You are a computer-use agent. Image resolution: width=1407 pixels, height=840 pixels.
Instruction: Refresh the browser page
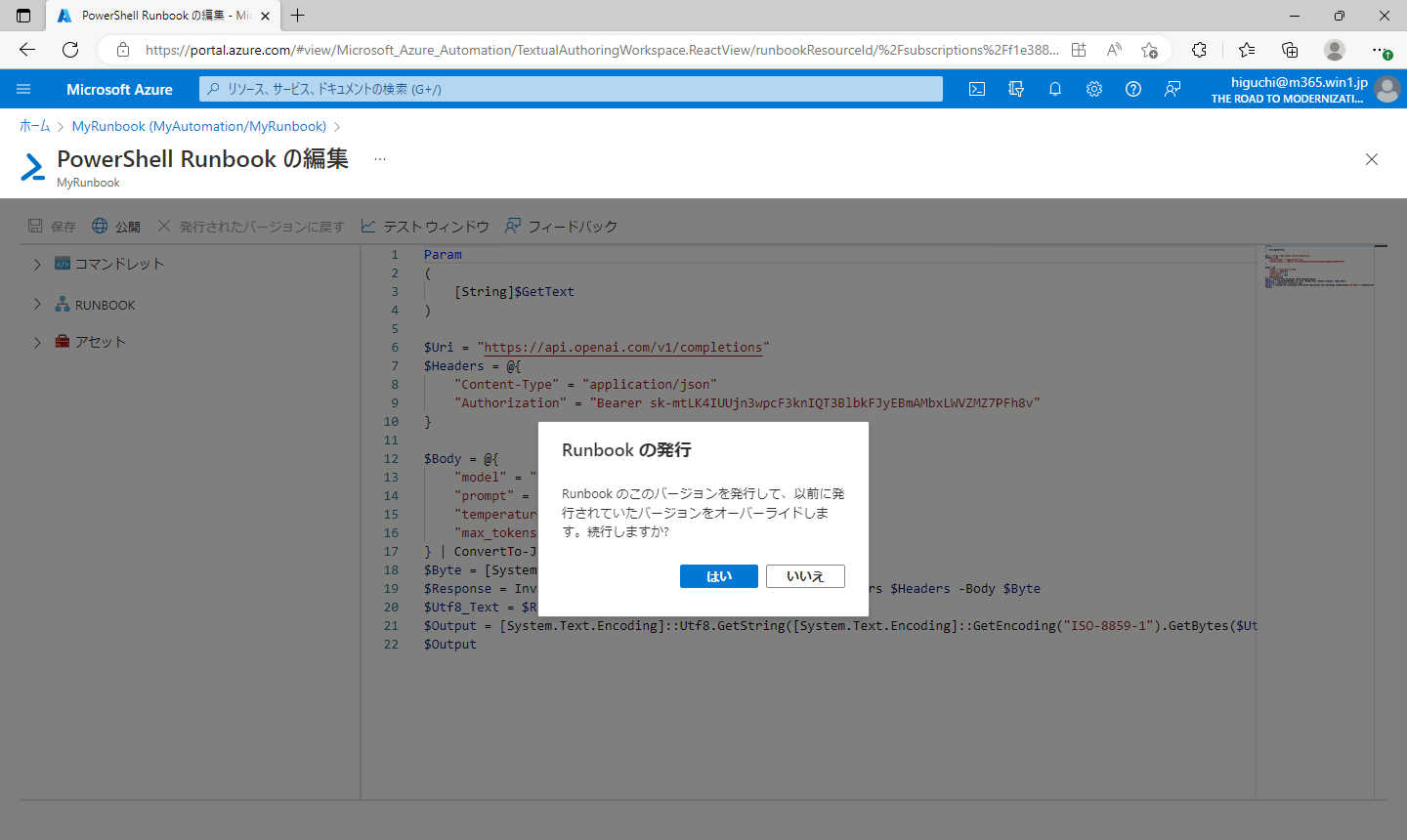tap(70, 50)
